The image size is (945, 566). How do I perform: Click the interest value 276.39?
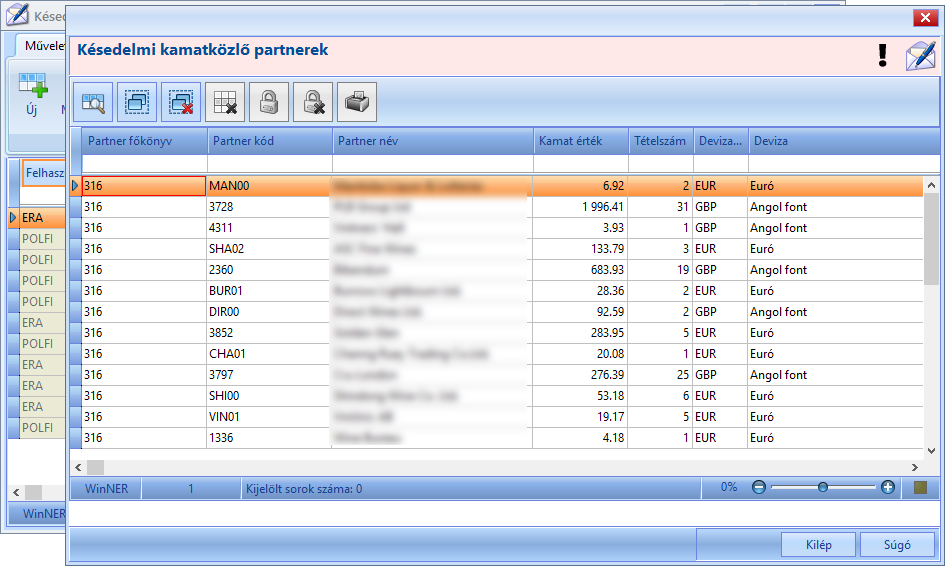pyautogui.click(x=607, y=375)
